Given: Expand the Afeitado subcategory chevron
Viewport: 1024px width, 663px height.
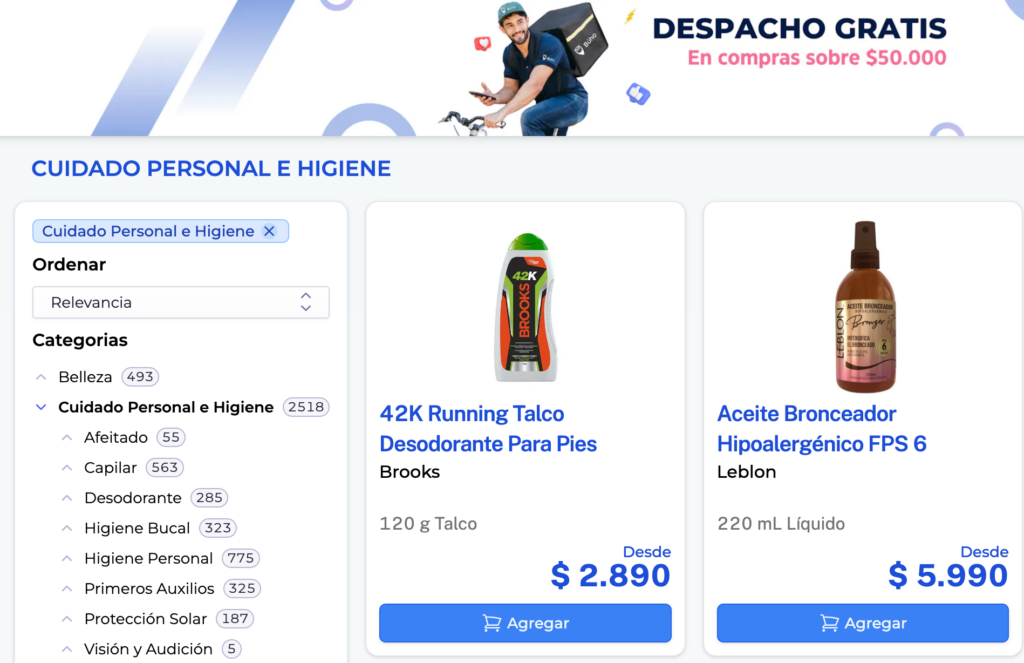Looking at the screenshot, I should pos(67,438).
